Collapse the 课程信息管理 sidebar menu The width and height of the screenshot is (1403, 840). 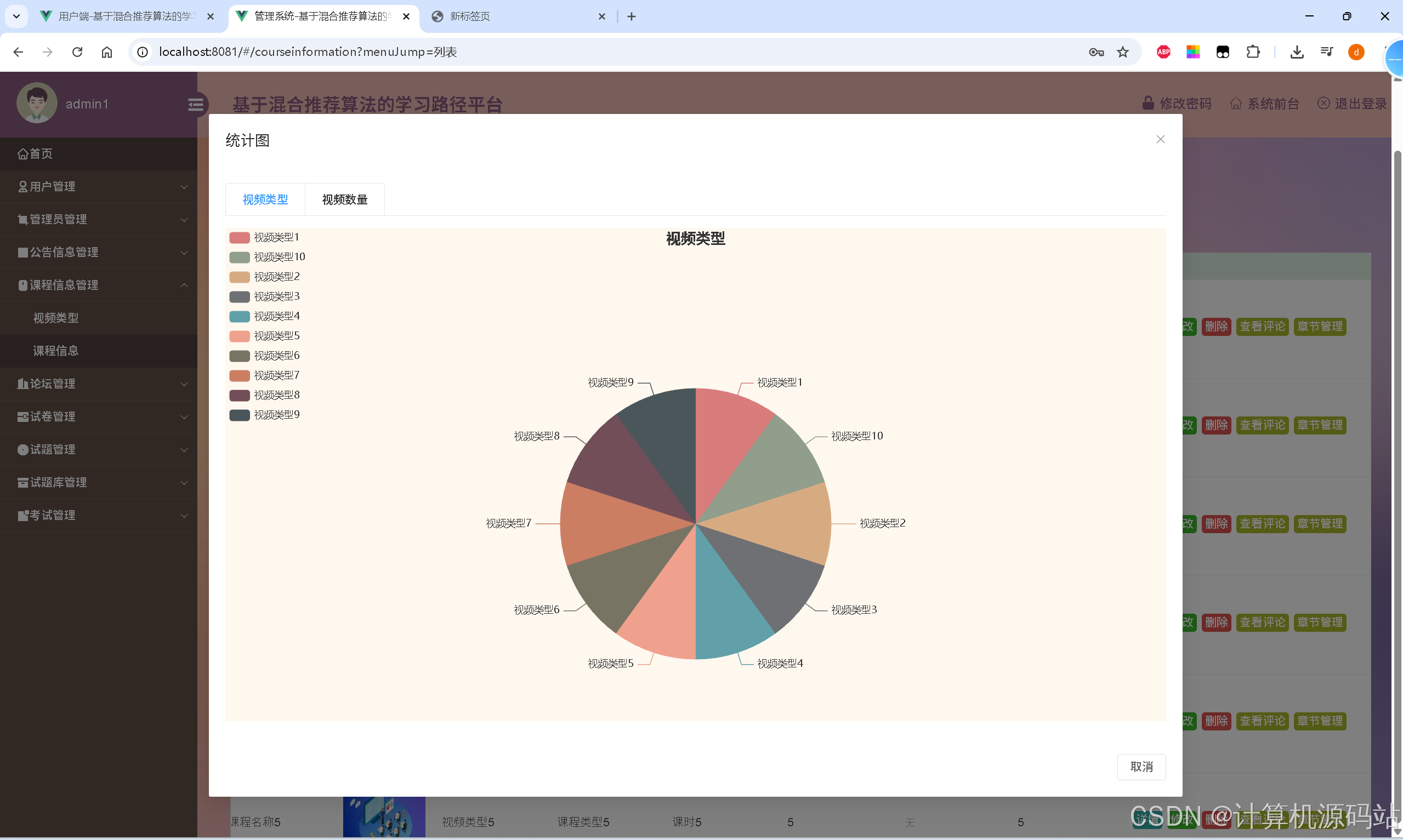pyautogui.click(x=99, y=285)
